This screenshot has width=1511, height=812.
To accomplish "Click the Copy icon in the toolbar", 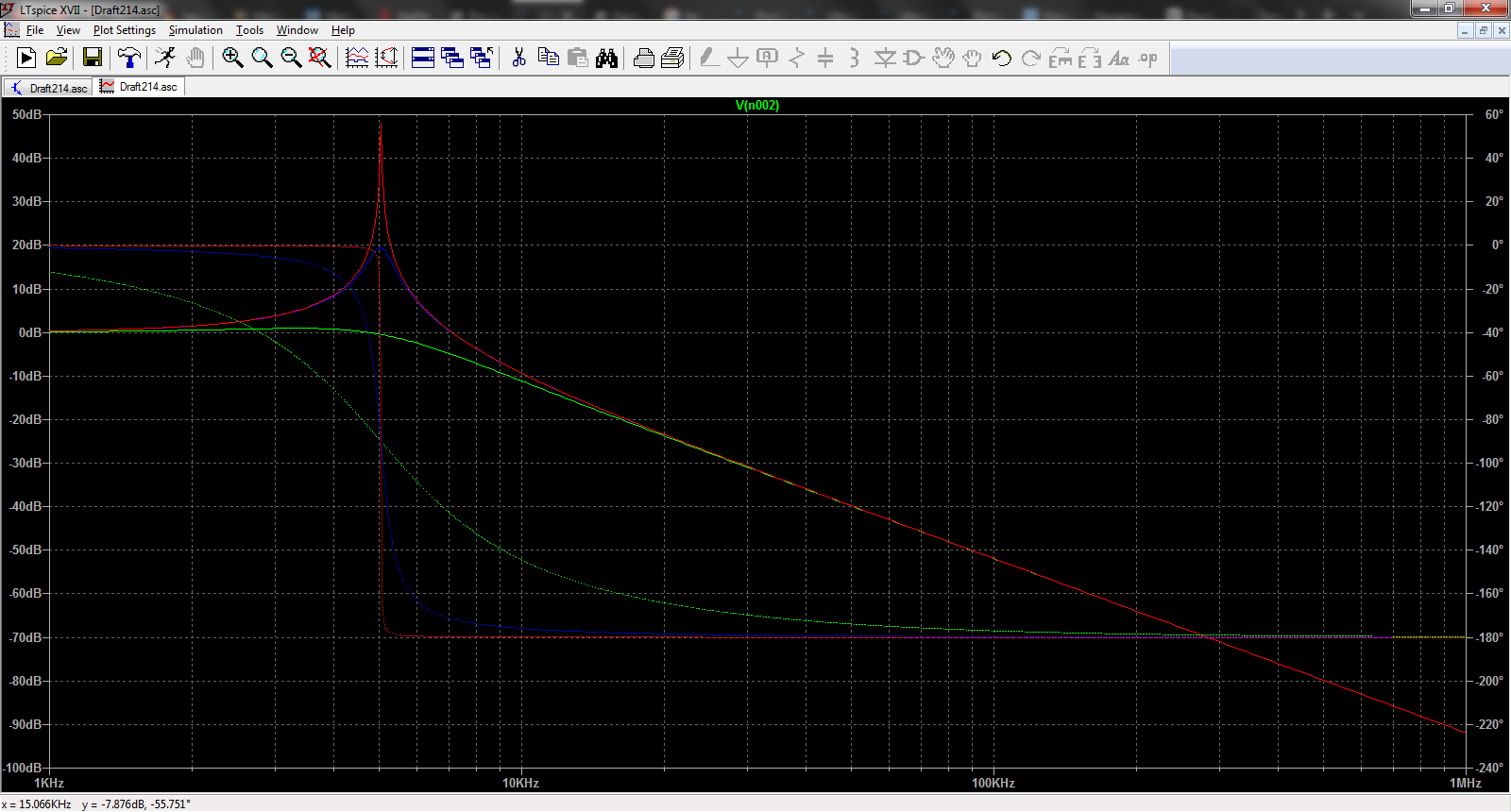I will click(x=548, y=58).
